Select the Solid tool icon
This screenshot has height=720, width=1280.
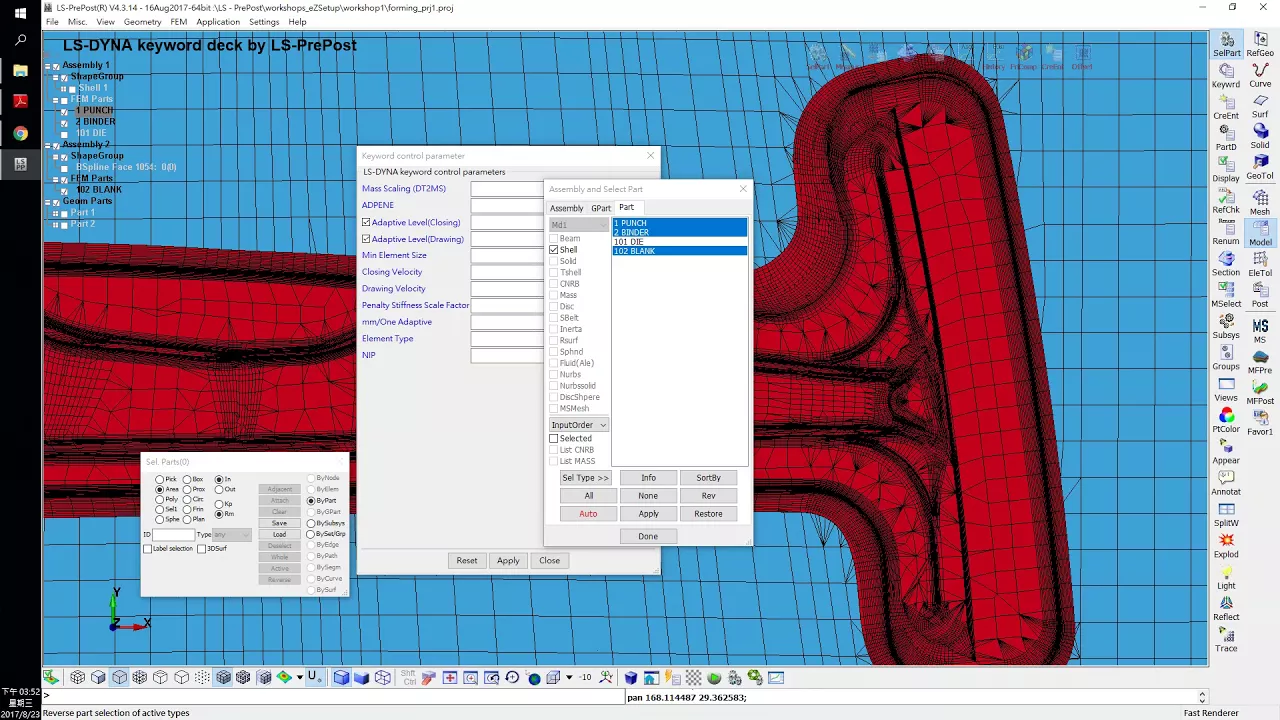(x=1260, y=138)
